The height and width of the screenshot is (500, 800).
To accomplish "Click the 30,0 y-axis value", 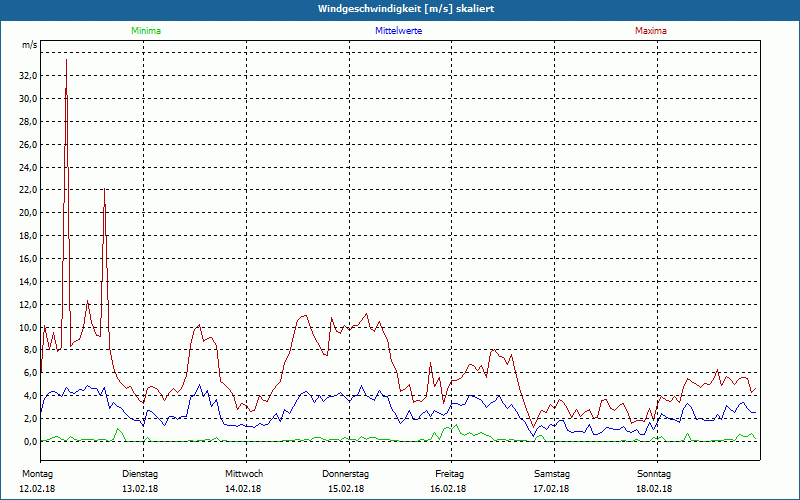I will [x=29, y=98].
